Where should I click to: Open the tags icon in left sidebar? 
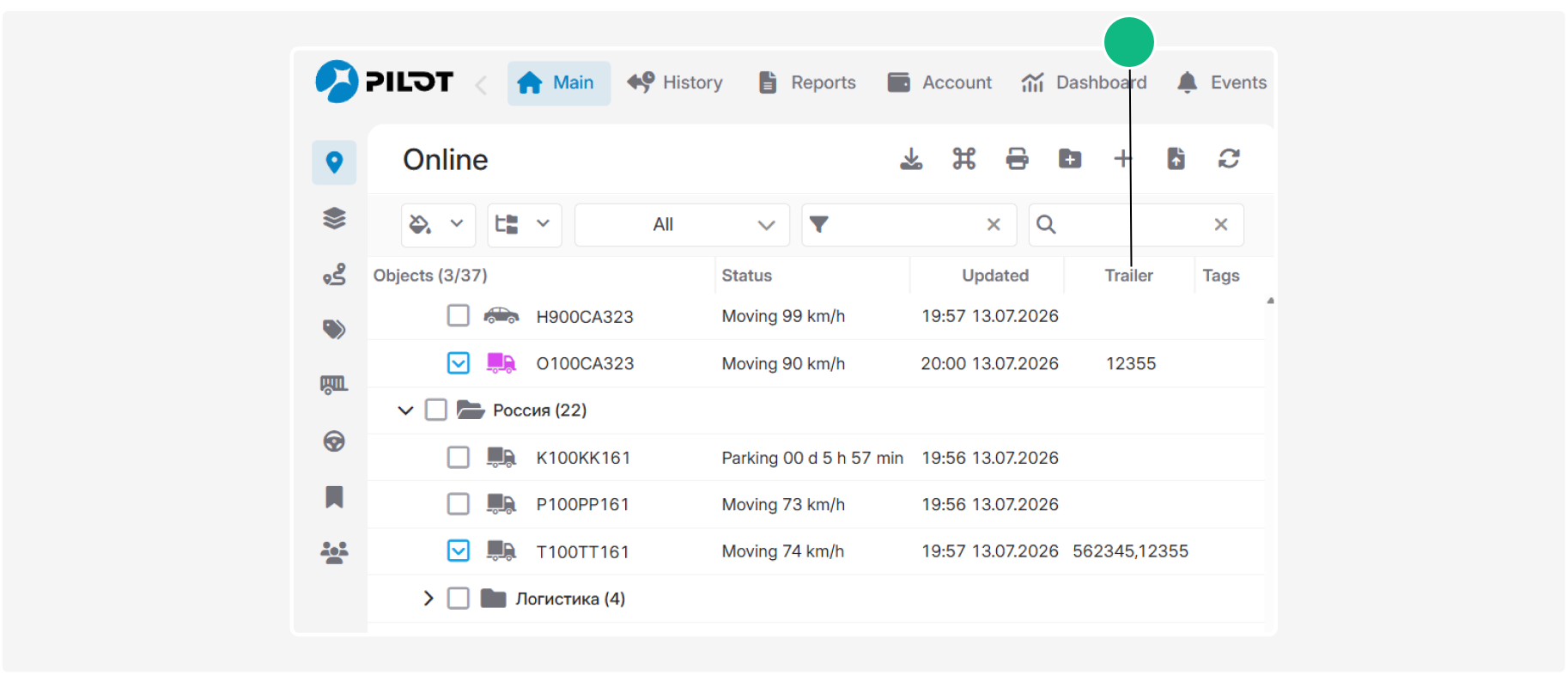[x=334, y=329]
